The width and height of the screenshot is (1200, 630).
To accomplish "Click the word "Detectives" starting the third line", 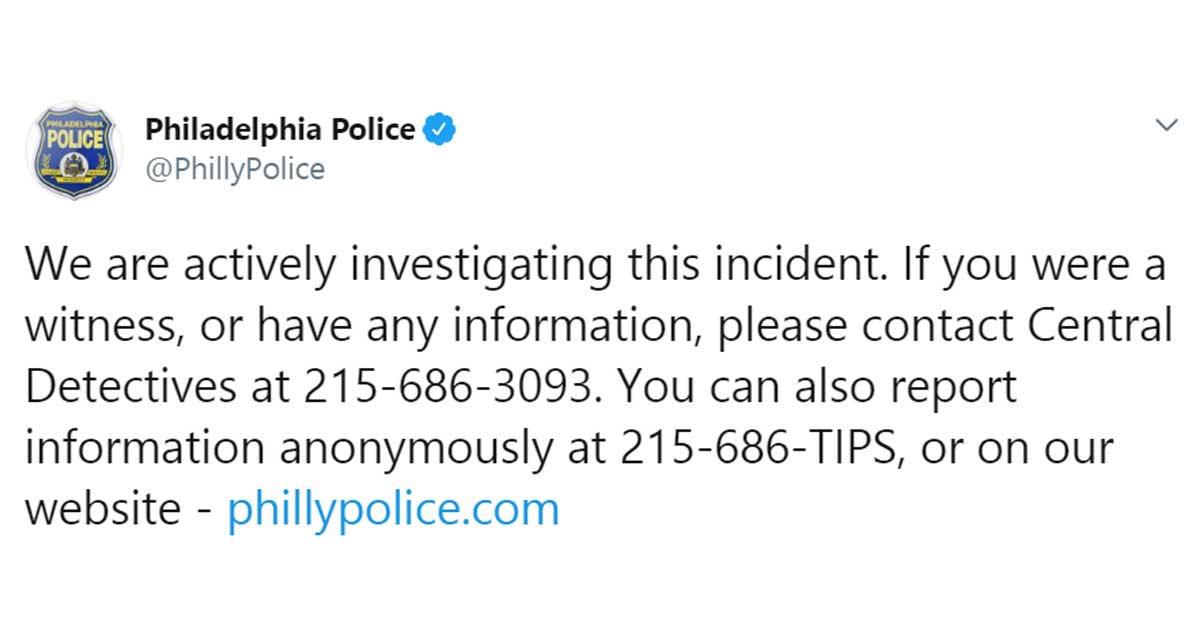I will 131,388.
